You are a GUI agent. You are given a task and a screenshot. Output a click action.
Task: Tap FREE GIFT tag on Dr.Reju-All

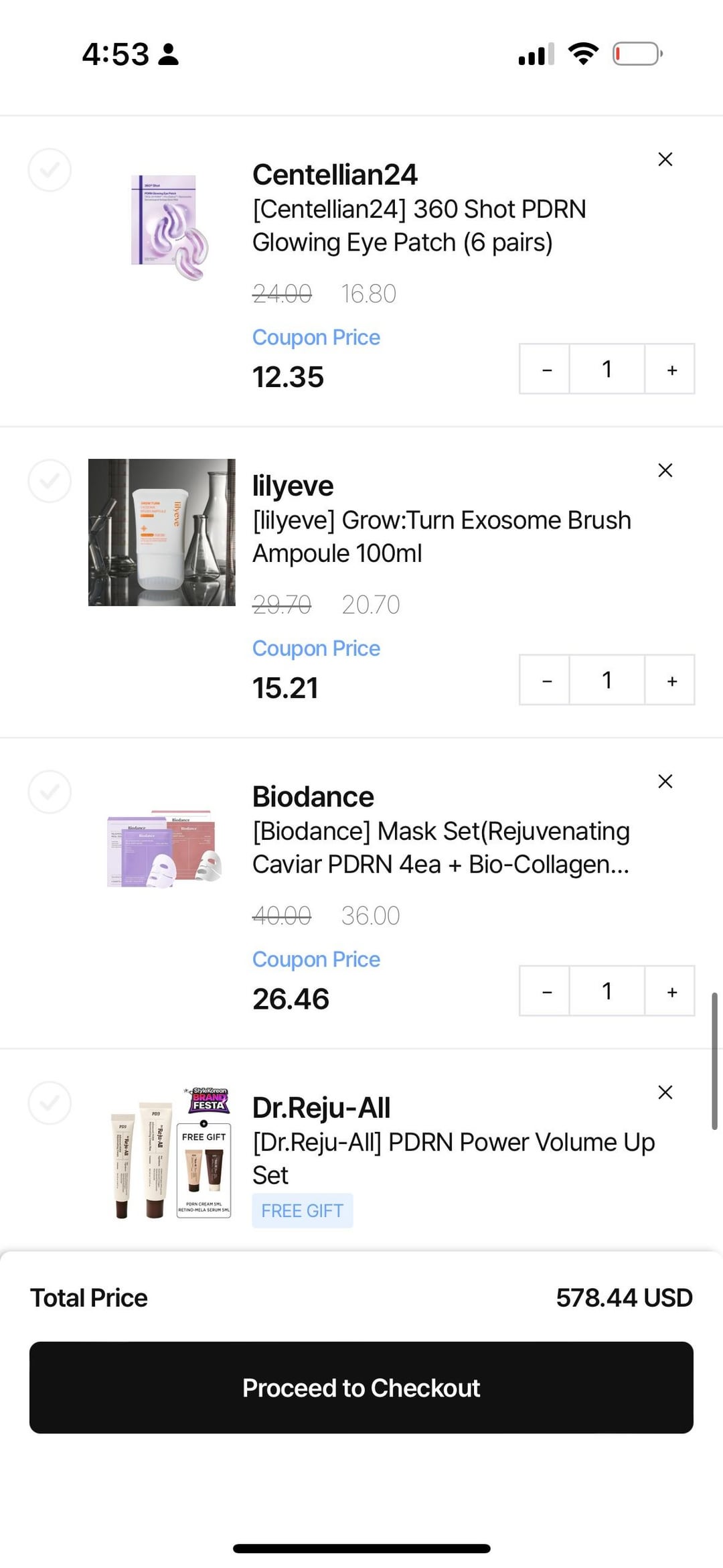(x=302, y=1211)
